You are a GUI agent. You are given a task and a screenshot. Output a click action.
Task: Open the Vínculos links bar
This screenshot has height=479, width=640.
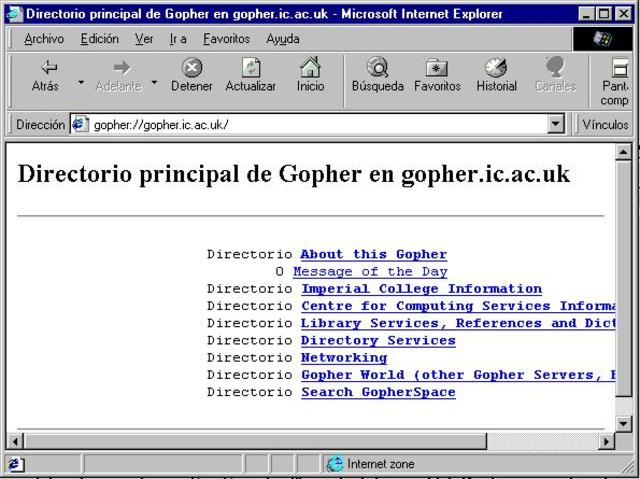605,124
